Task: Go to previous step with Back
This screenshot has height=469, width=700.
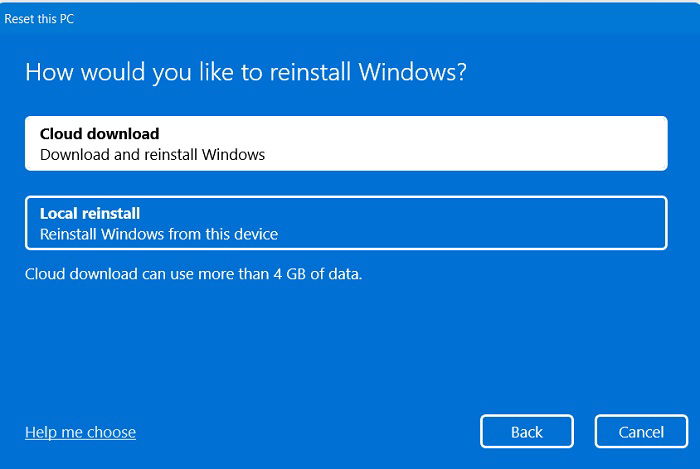Action: click(x=527, y=432)
